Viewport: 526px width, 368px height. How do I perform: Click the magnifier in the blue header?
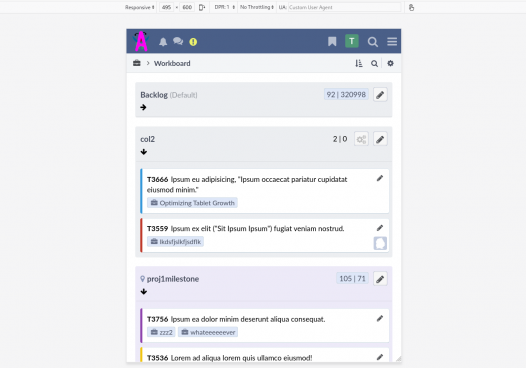(x=372, y=42)
